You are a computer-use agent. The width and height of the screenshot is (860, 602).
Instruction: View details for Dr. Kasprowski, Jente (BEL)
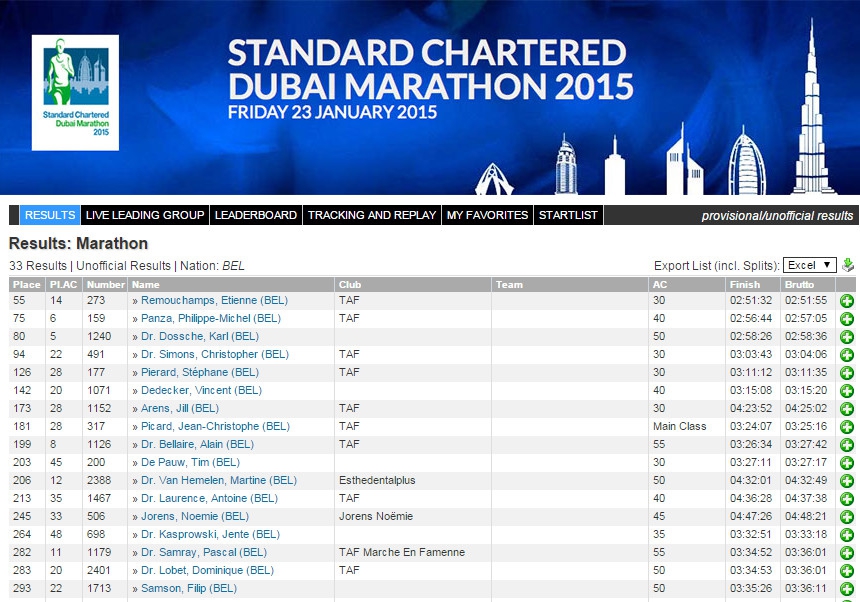(x=211, y=535)
